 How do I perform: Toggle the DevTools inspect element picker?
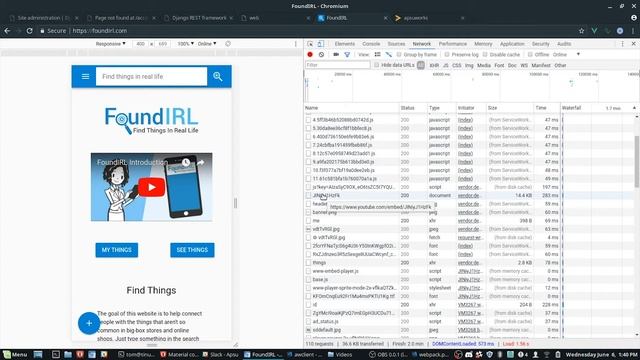click(x=310, y=44)
